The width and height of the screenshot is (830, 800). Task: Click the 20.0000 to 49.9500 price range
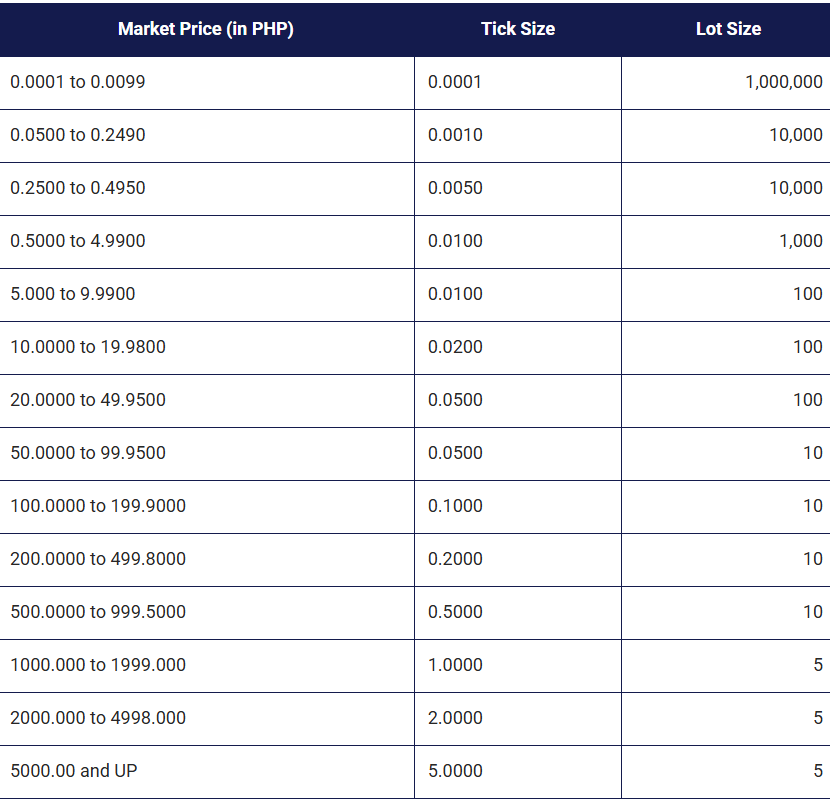tap(88, 400)
